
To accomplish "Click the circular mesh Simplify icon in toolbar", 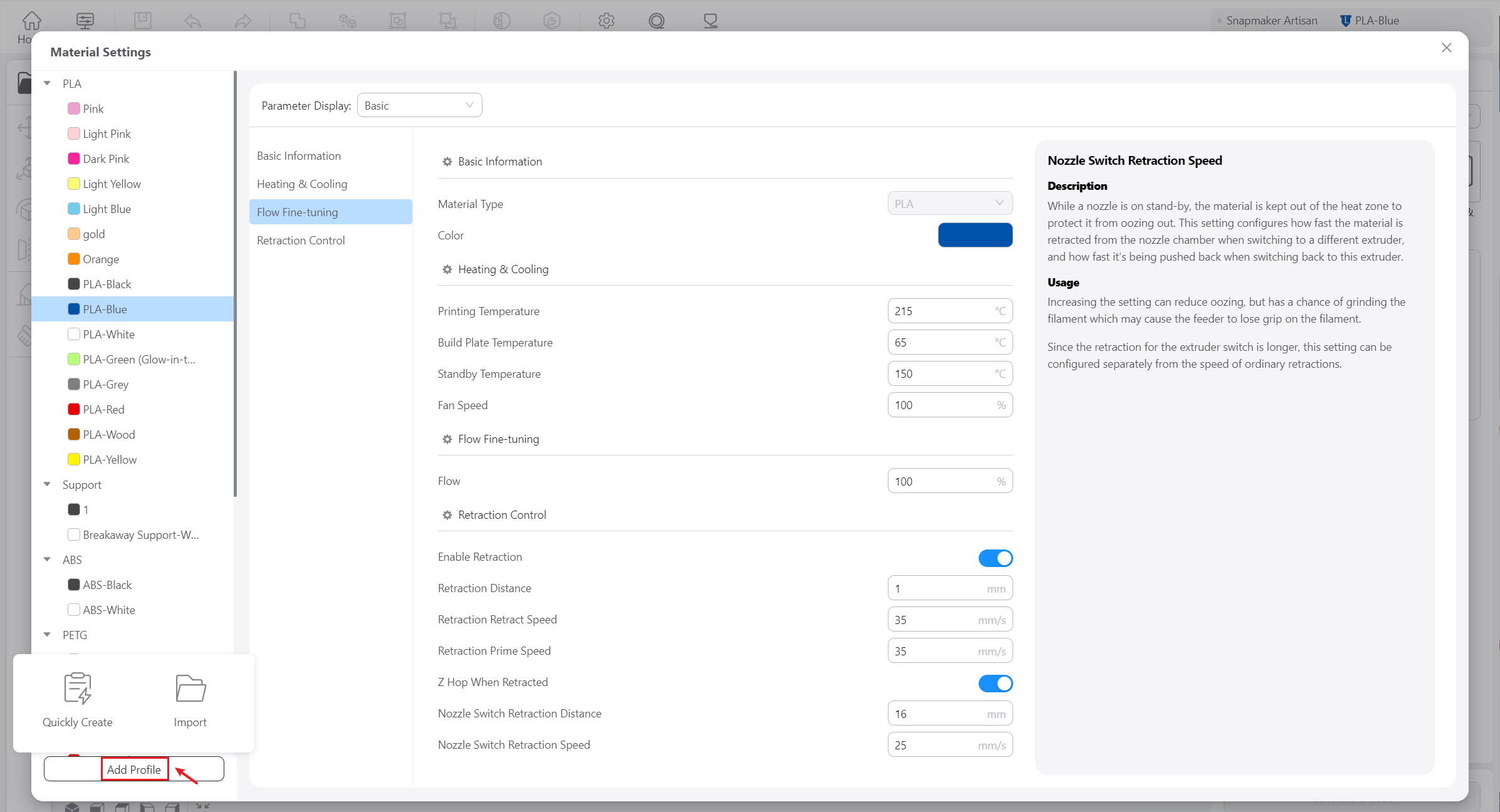I will (x=502, y=21).
